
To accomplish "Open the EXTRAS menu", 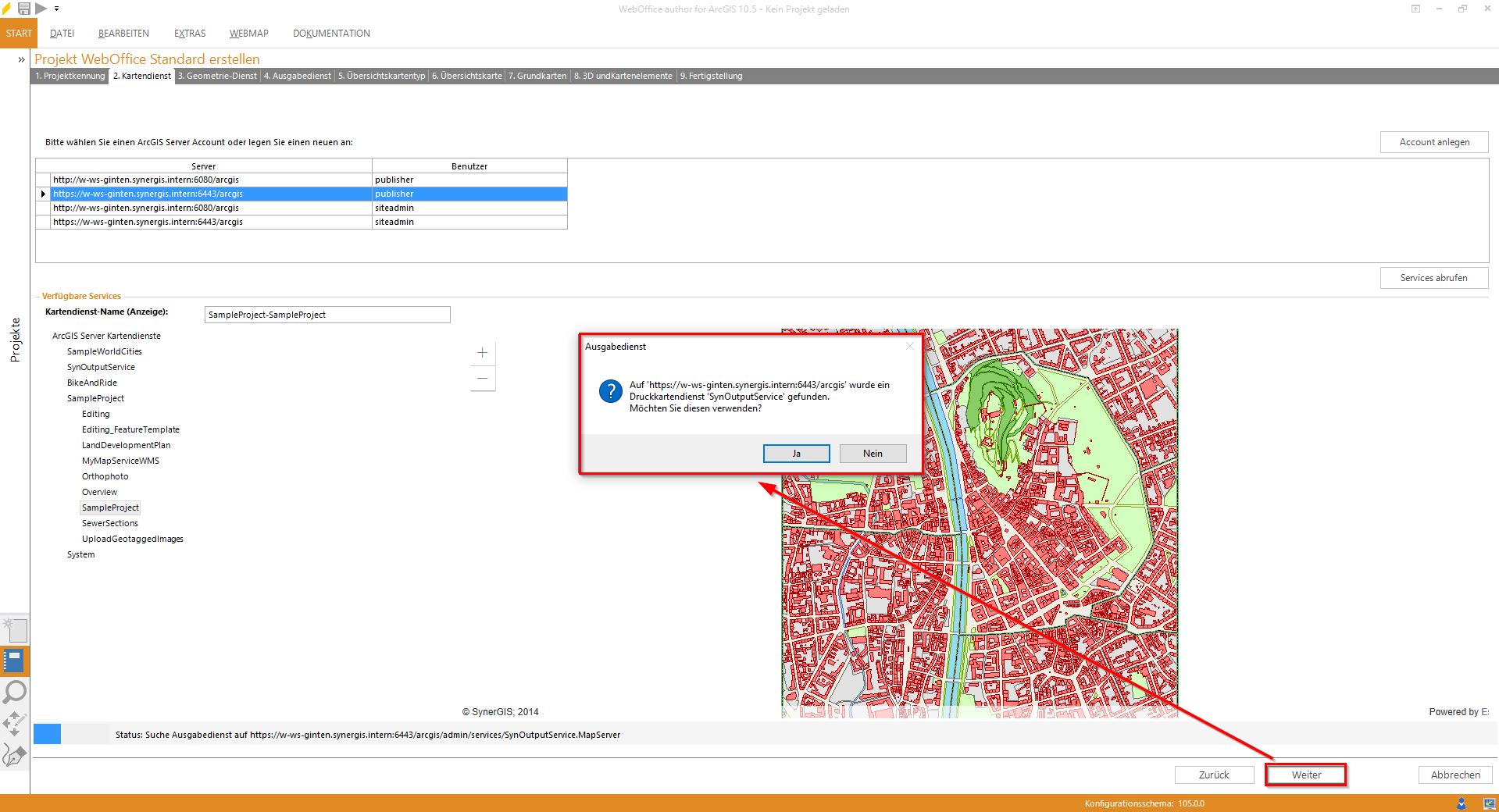I will tap(190, 34).
